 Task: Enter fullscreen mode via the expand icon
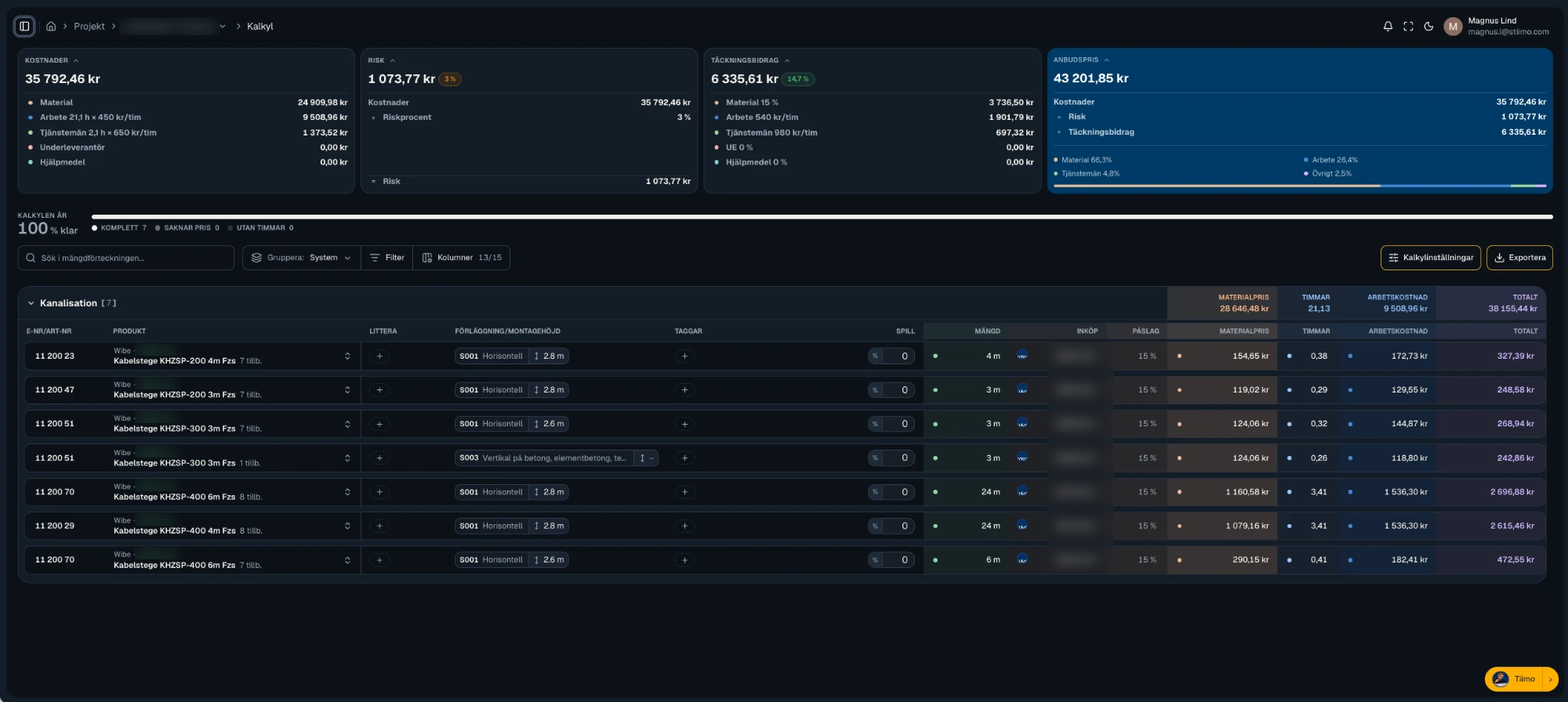pos(1408,27)
